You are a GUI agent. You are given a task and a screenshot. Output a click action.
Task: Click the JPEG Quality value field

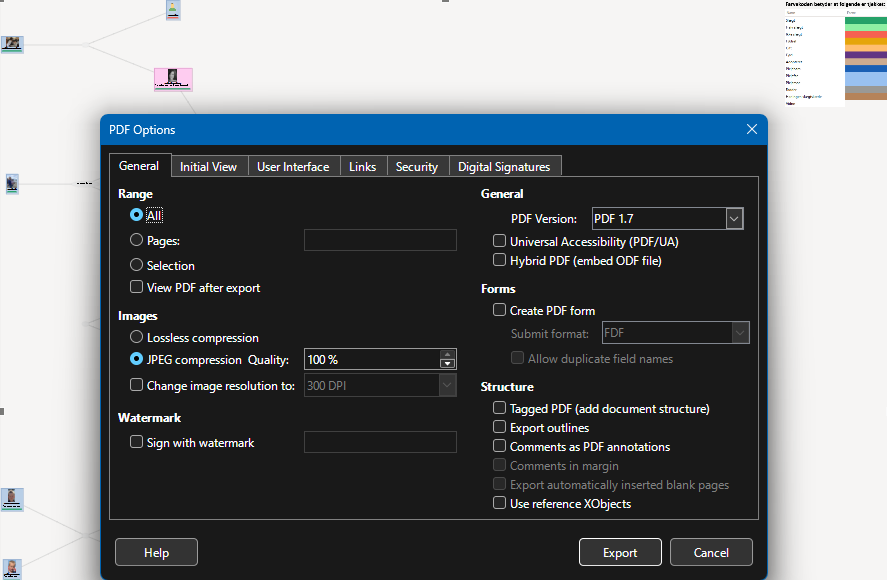372,359
